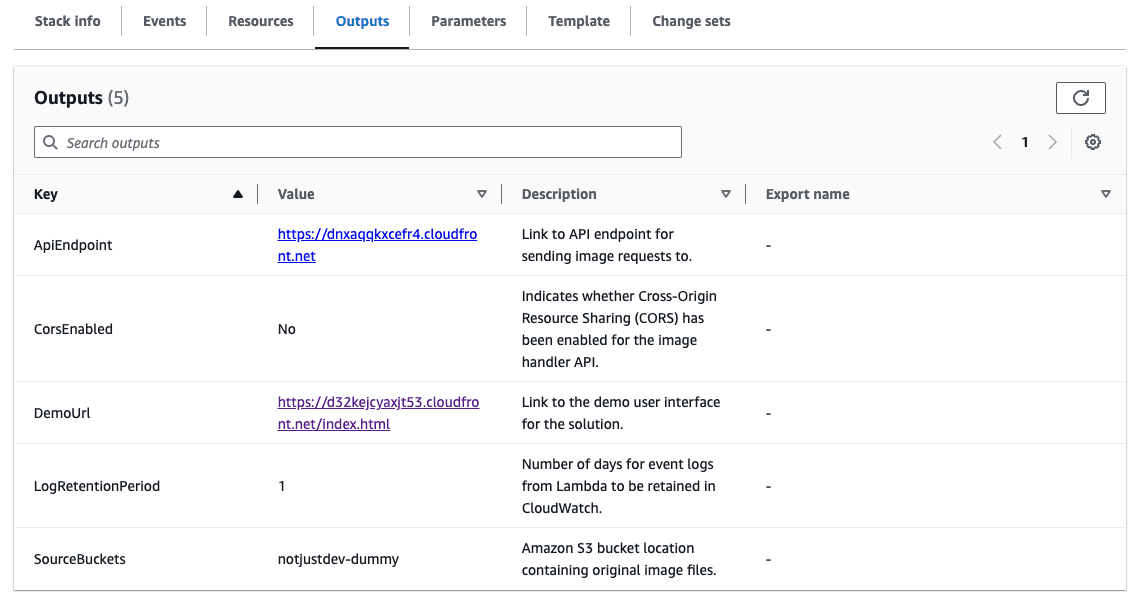Sort by the Export name column arrow

[1105, 194]
